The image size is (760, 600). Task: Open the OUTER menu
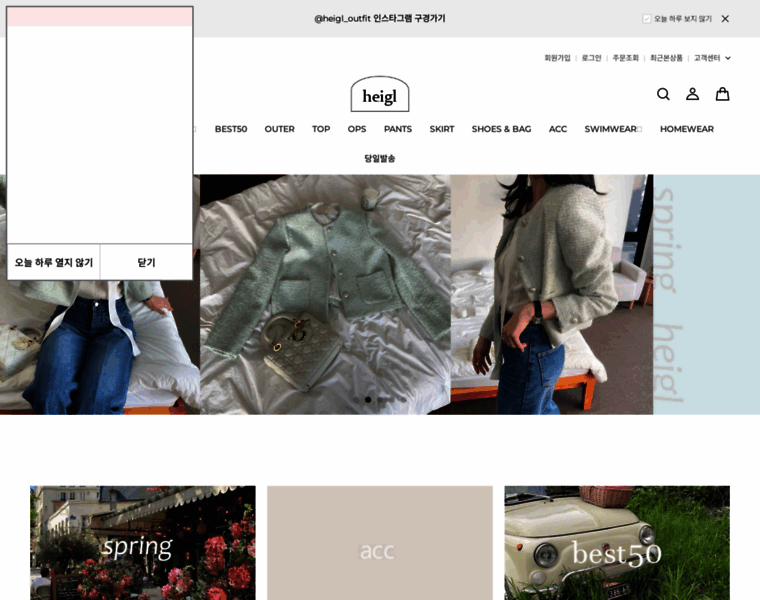point(280,129)
